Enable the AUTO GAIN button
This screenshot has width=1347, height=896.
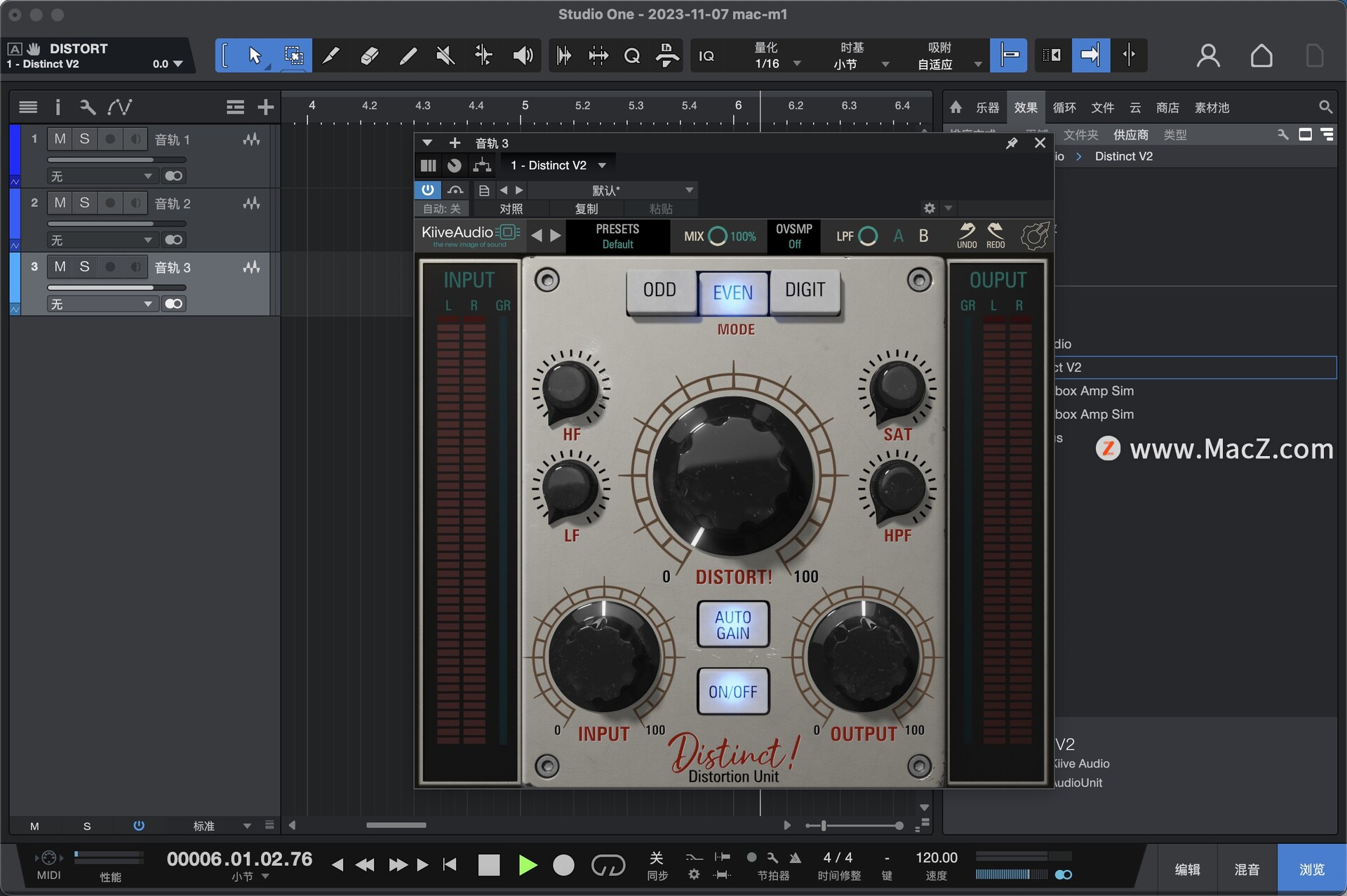pyautogui.click(x=733, y=624)
